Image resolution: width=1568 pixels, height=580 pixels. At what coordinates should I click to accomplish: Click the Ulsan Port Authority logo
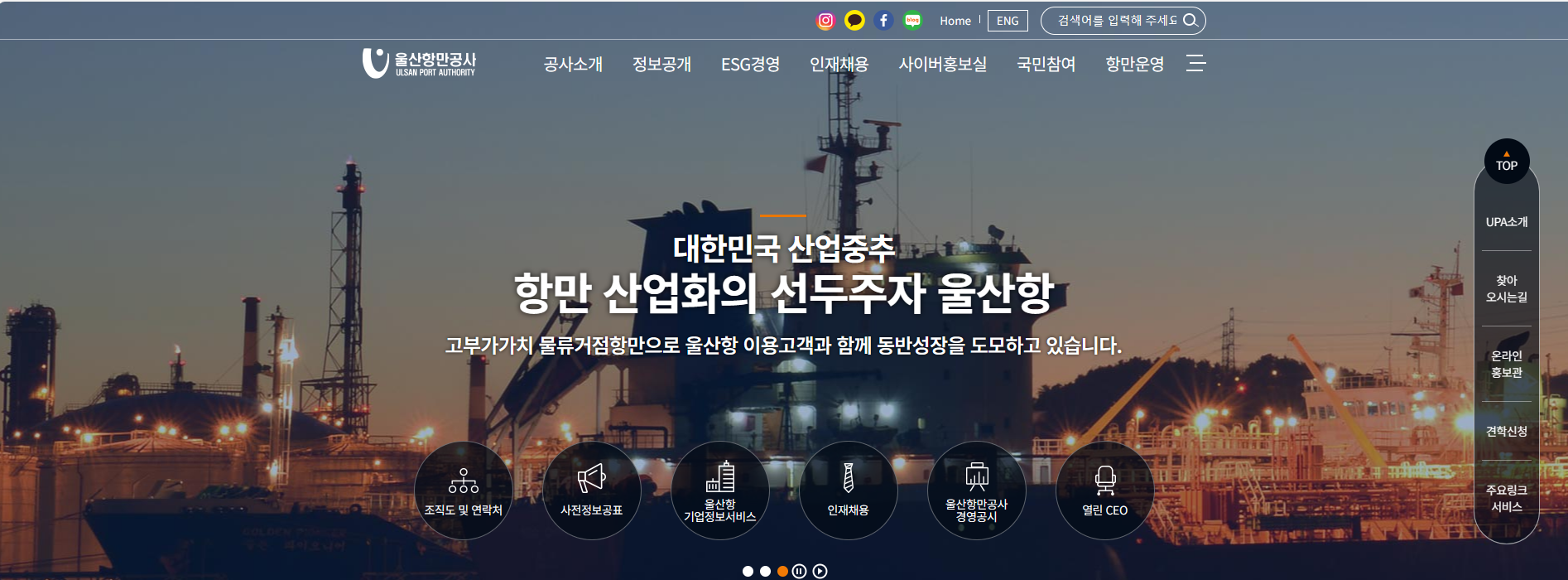(x=419, y=63)
